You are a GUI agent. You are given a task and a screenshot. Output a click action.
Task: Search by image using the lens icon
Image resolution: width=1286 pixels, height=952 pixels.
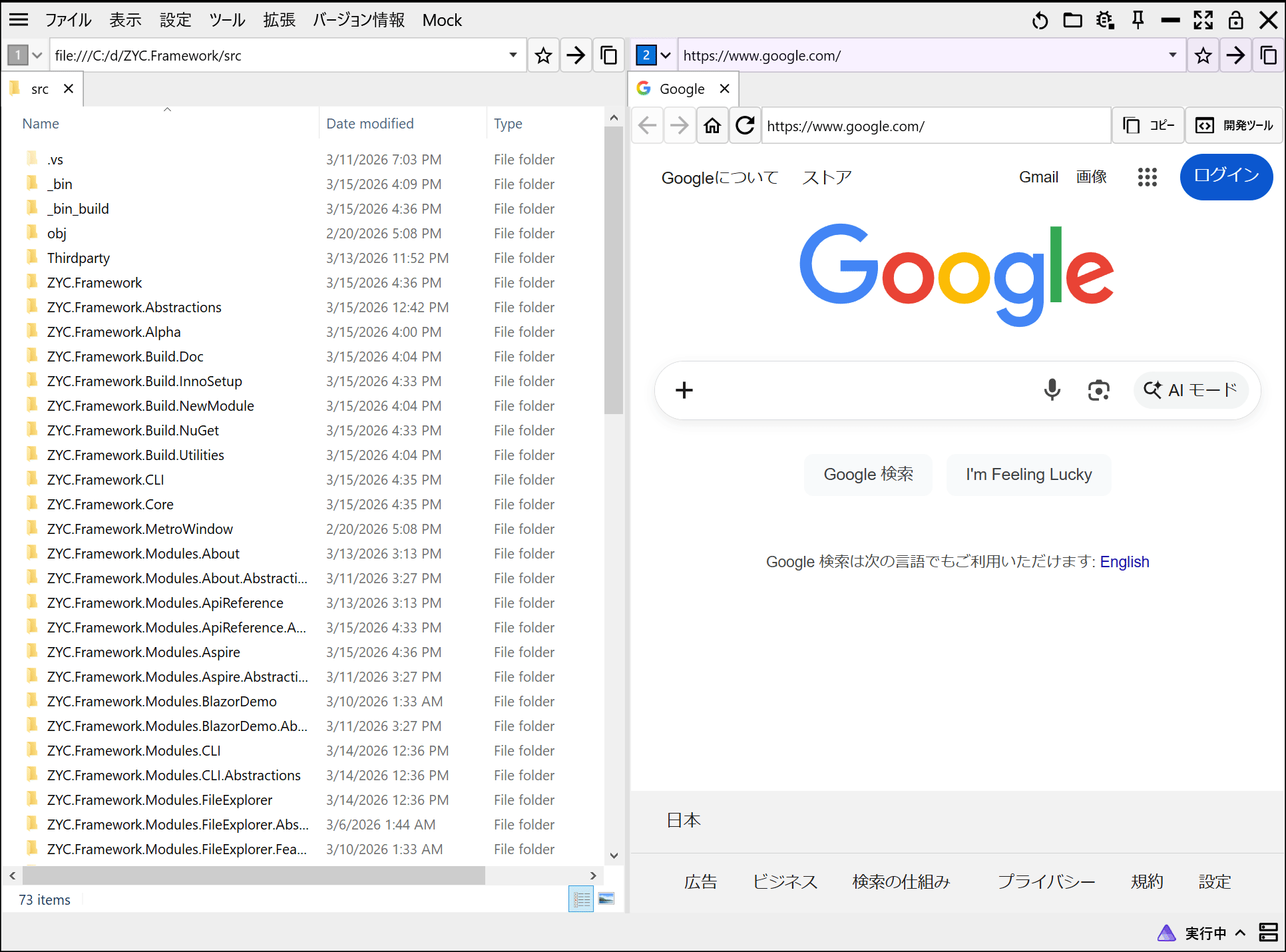pyautogui.click(x=1098, y=390)
